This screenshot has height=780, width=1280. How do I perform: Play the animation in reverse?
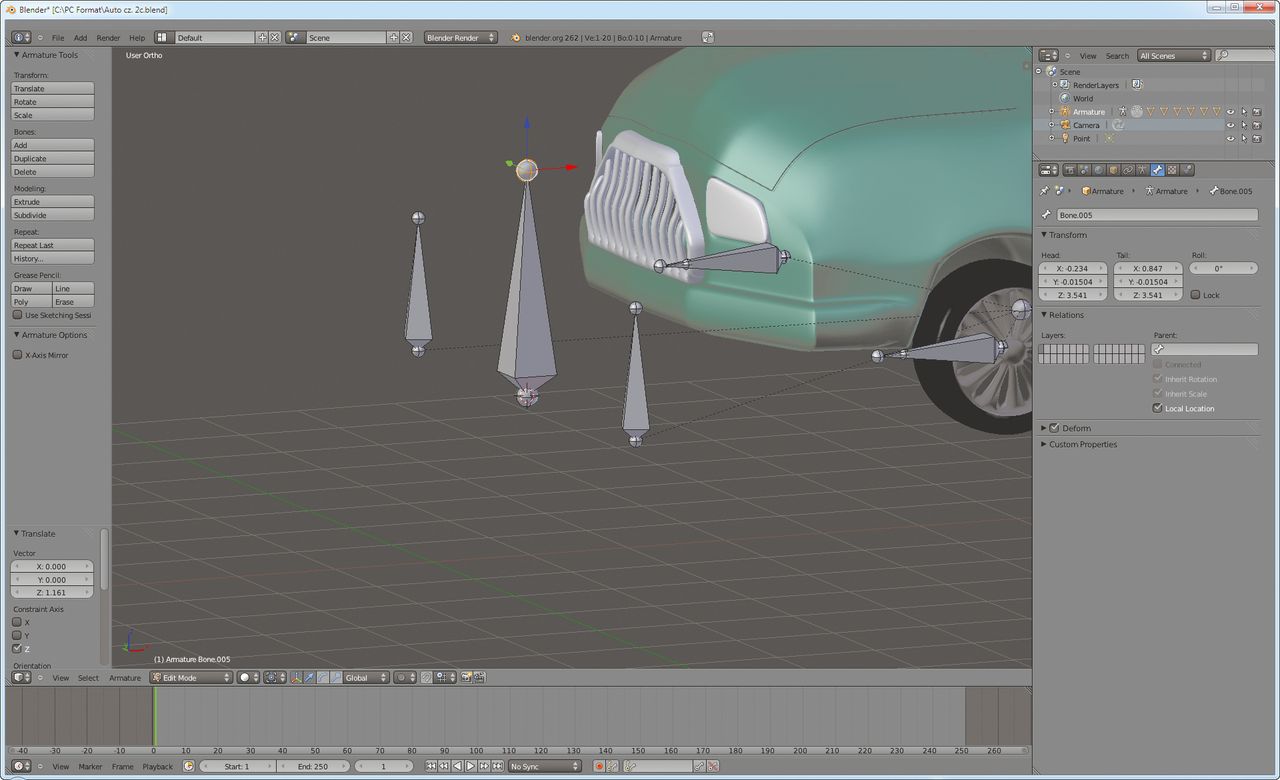click(457, 766)
